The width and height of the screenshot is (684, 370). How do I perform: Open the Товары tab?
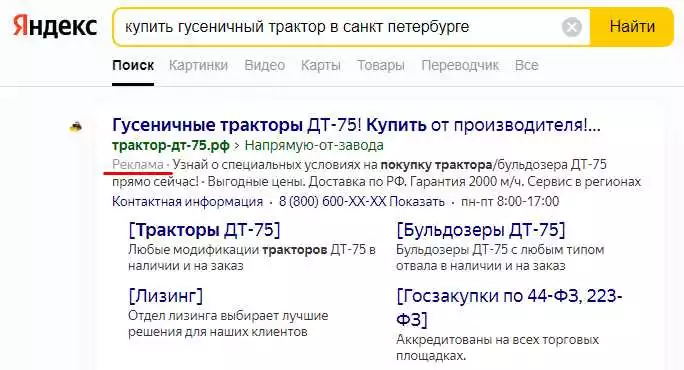click(x=381, y=65)
